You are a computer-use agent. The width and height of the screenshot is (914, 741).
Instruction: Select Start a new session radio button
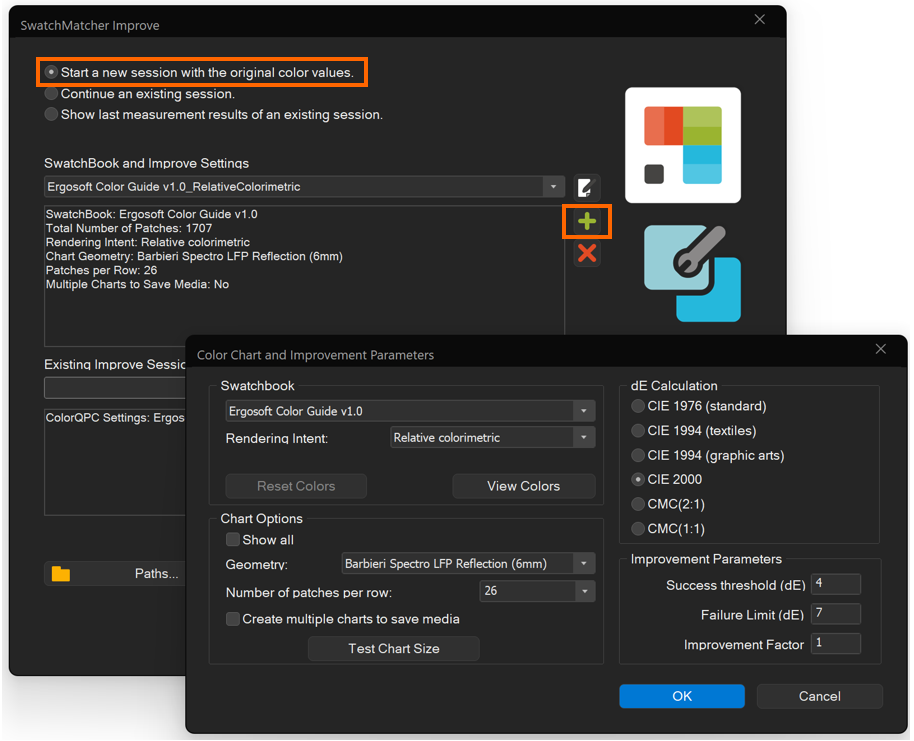click(x=51, y=72)
